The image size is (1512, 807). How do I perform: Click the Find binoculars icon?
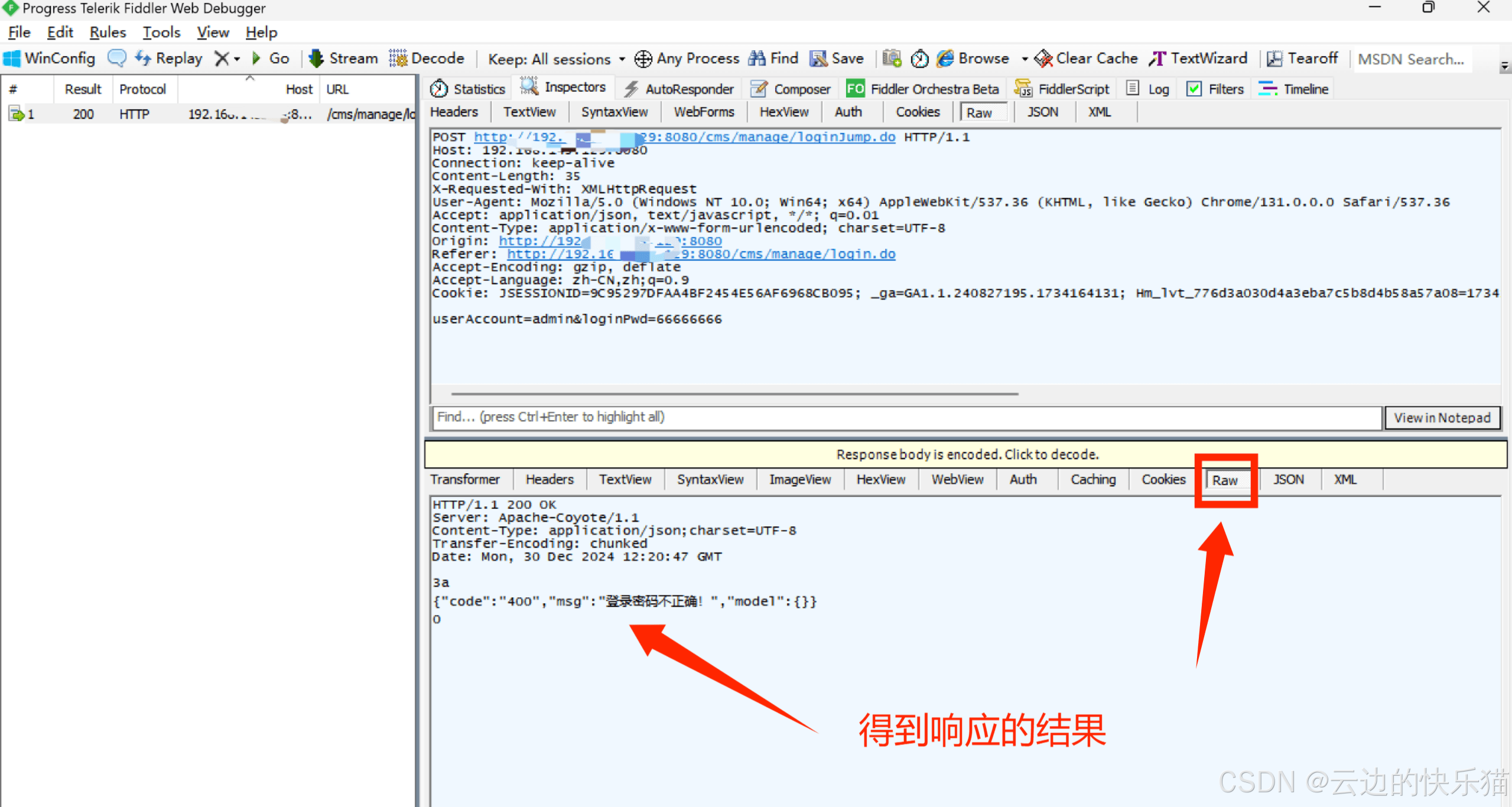[757, 58]
